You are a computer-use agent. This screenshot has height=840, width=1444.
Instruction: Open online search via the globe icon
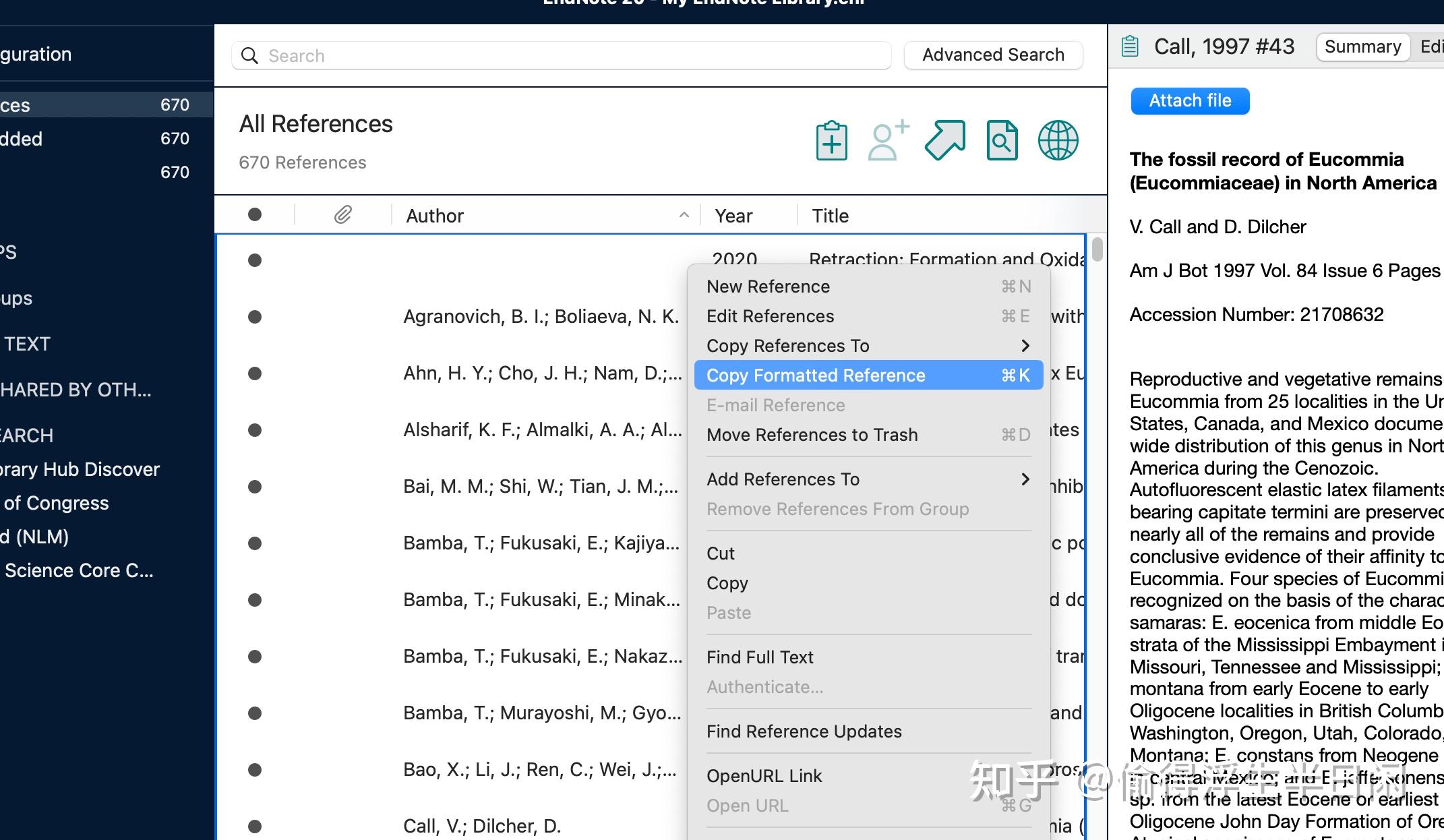[1058, 140]
